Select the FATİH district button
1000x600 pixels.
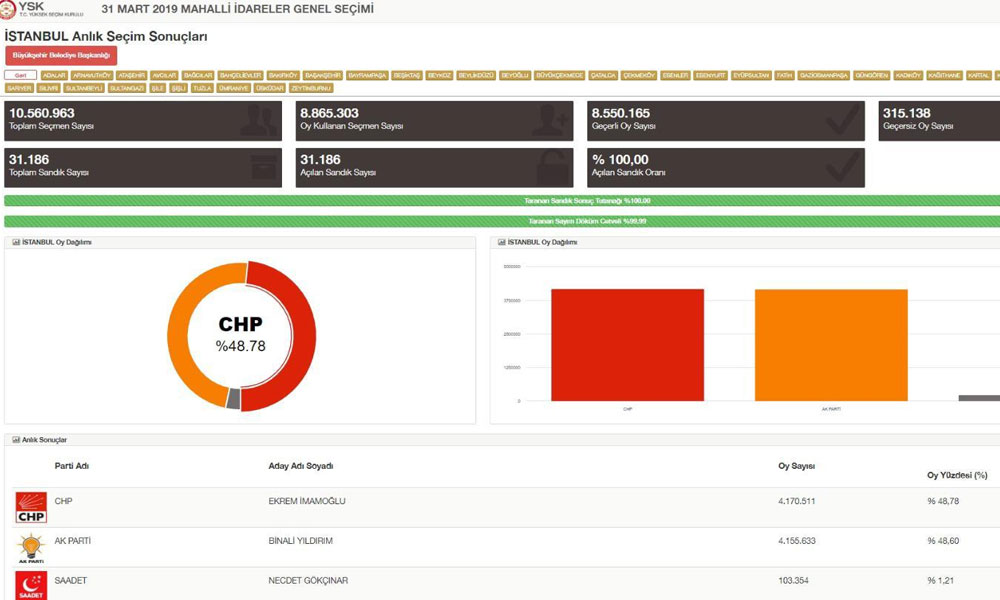point(784,75)
